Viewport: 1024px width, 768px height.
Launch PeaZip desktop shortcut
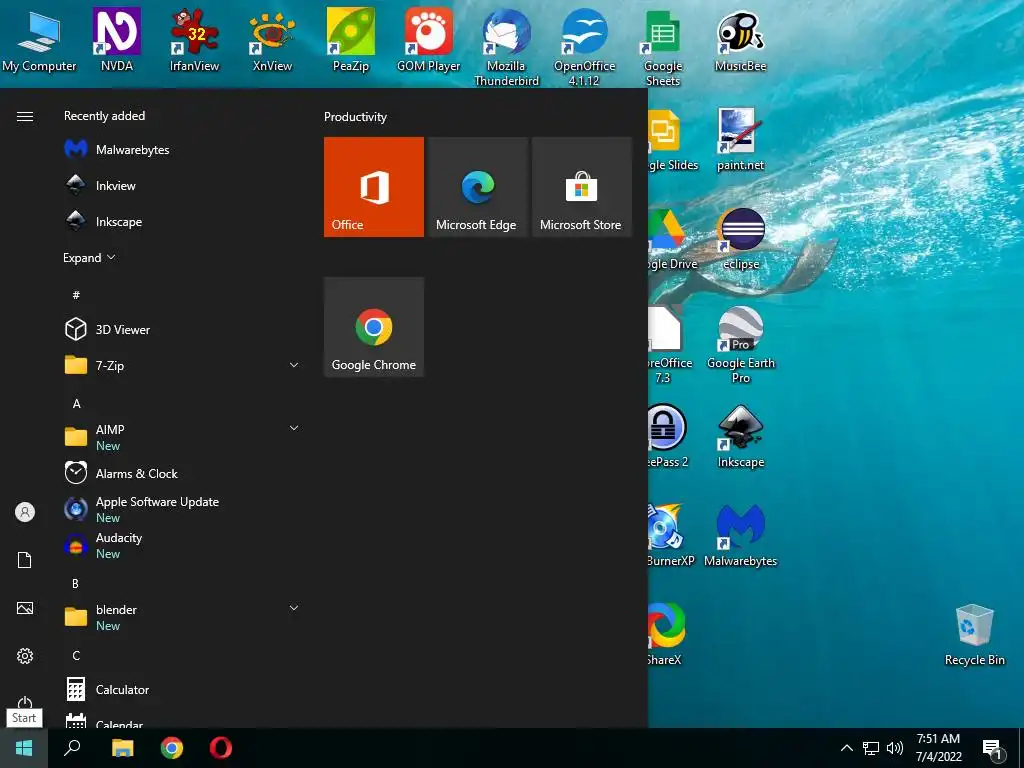pos(351,40)
